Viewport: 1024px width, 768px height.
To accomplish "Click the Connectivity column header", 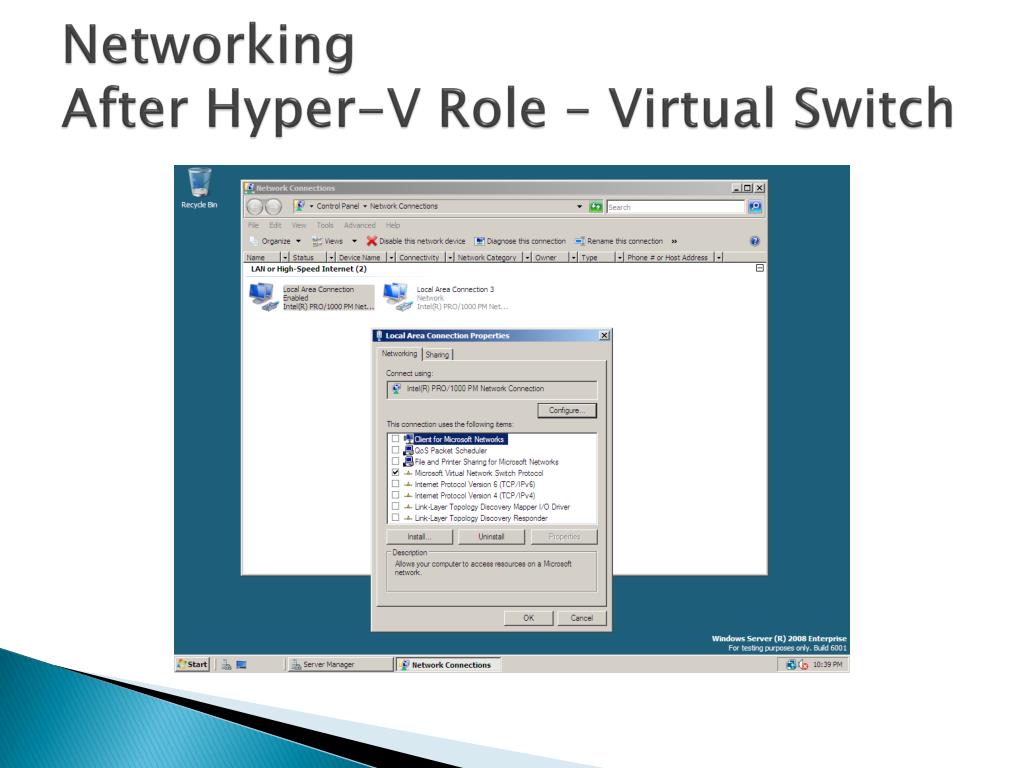I will 419,257.
